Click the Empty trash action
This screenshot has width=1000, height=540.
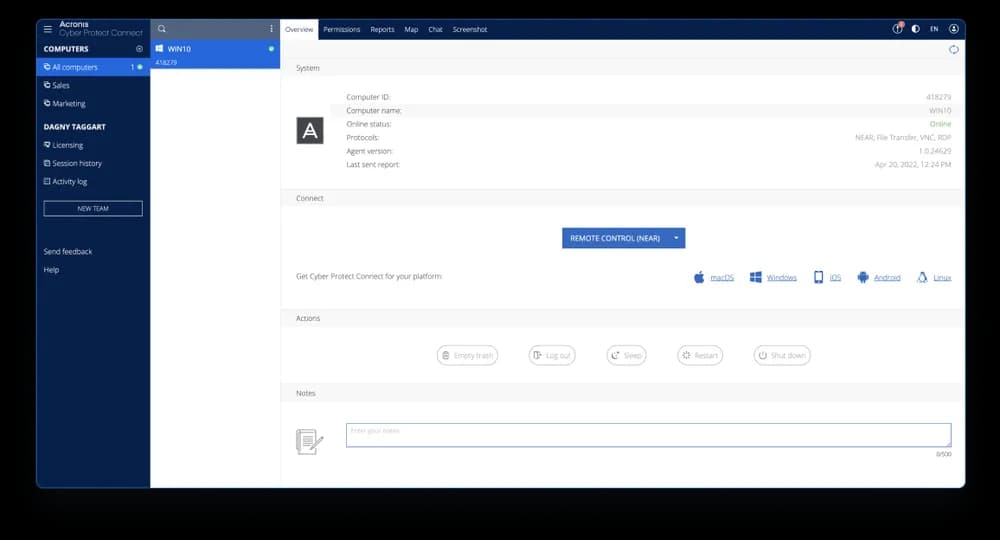pos(467,355)
